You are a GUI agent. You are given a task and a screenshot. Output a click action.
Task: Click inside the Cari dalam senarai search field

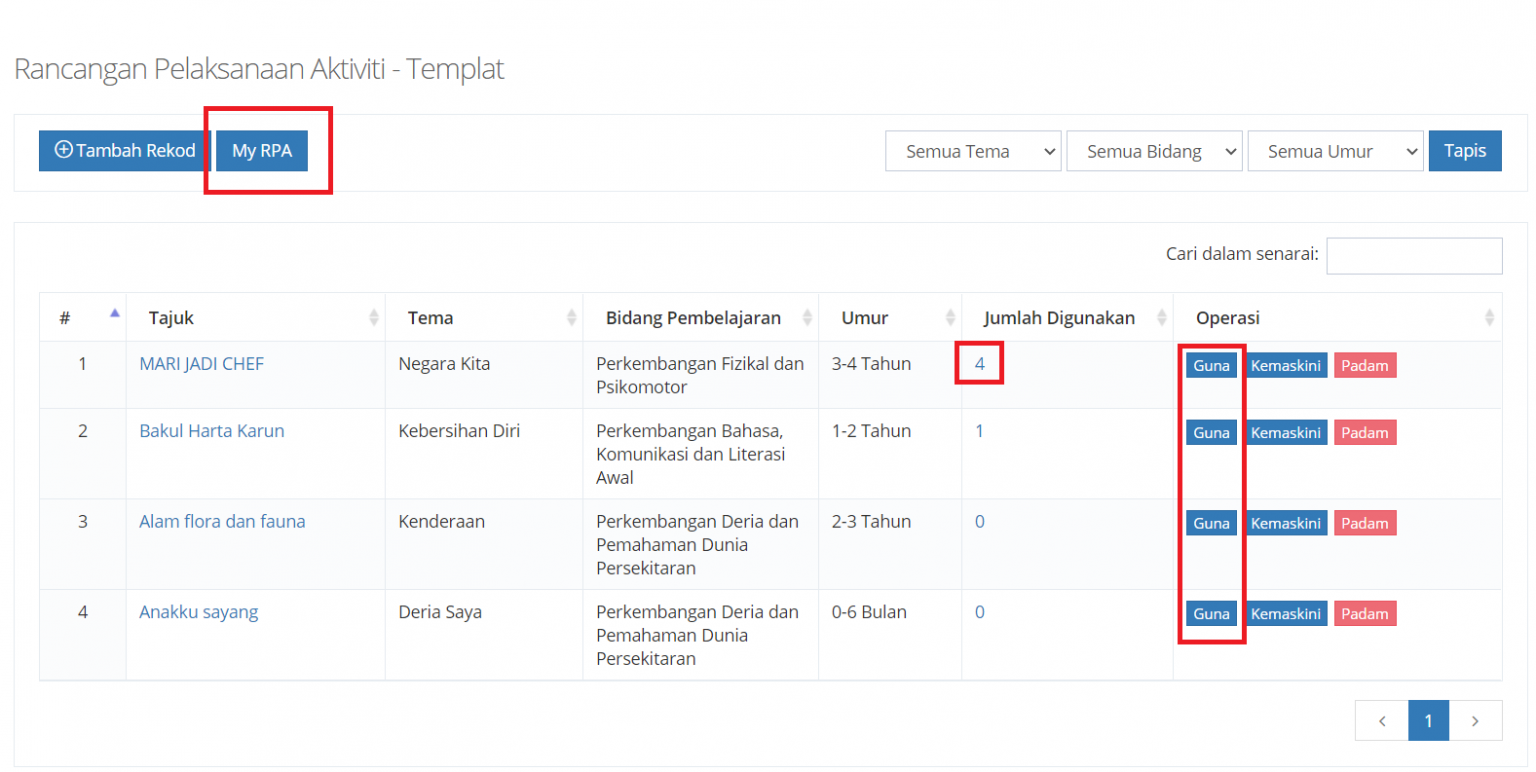[x=1414, y=255]
